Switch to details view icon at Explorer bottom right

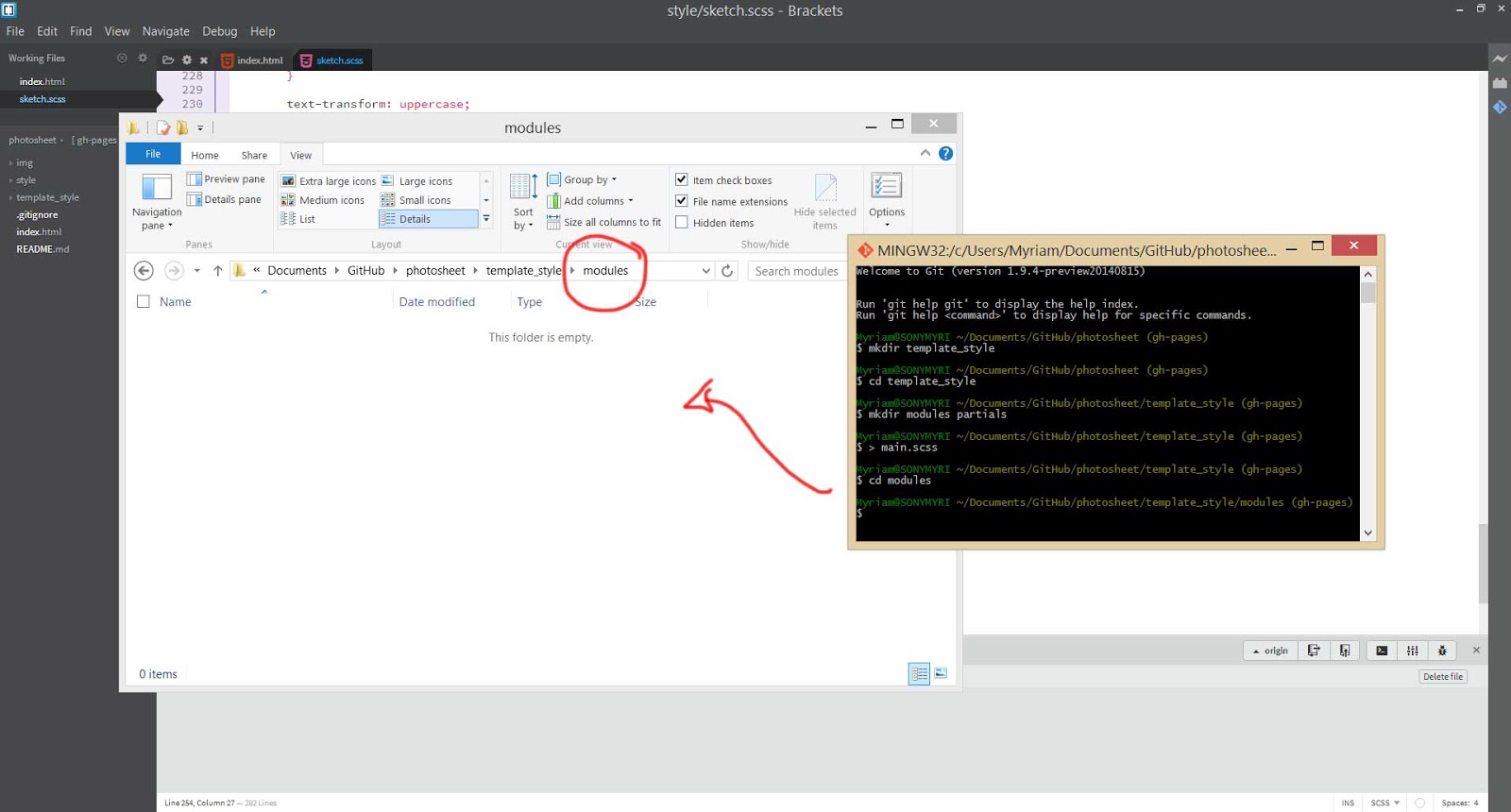919,673
